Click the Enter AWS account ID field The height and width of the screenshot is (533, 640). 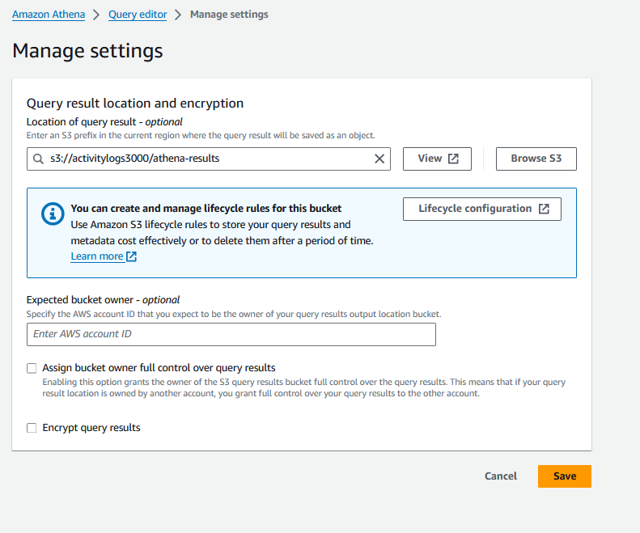click(x=231, y=334)
